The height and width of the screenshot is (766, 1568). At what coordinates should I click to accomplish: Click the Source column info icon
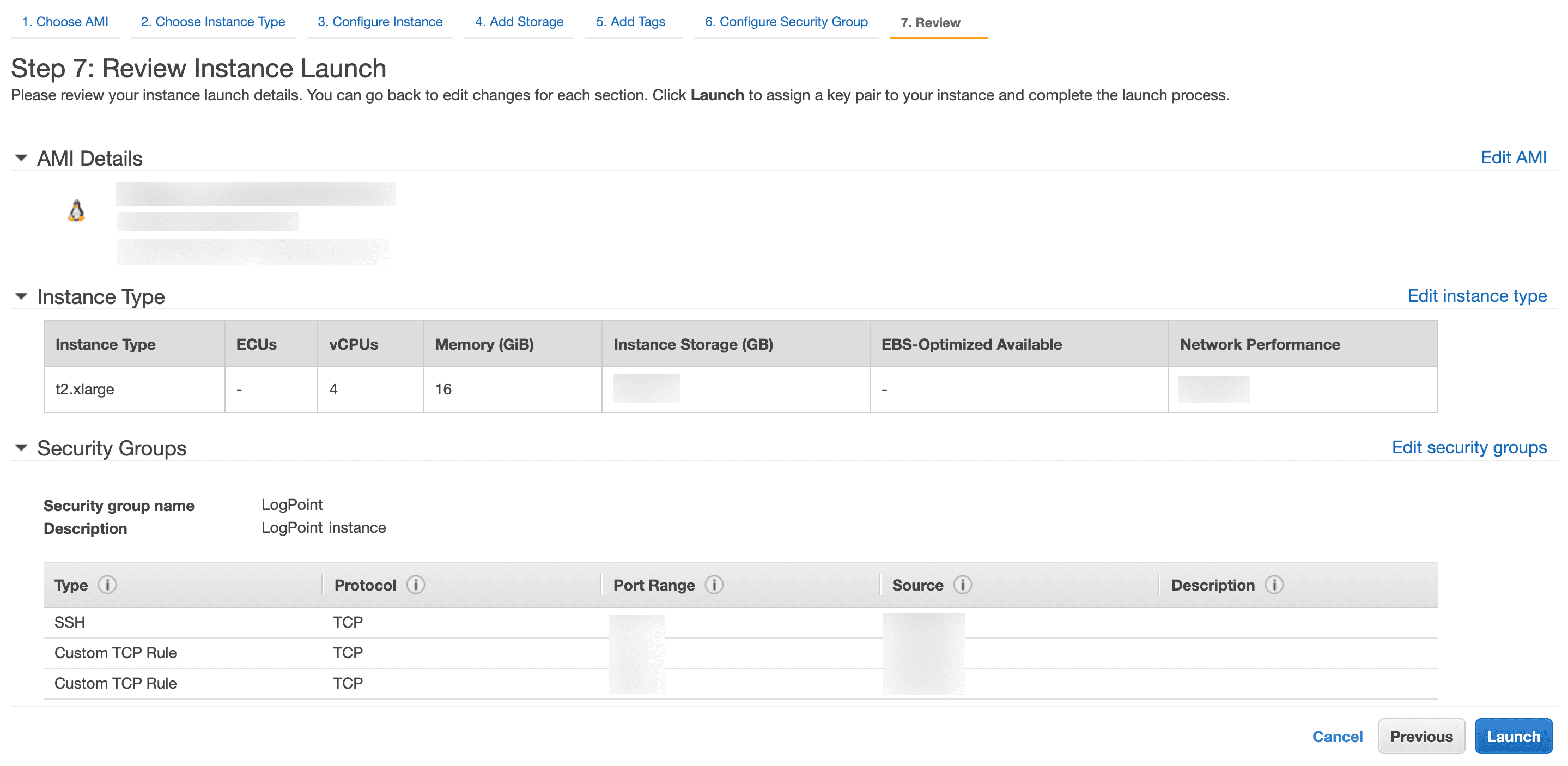963,585
